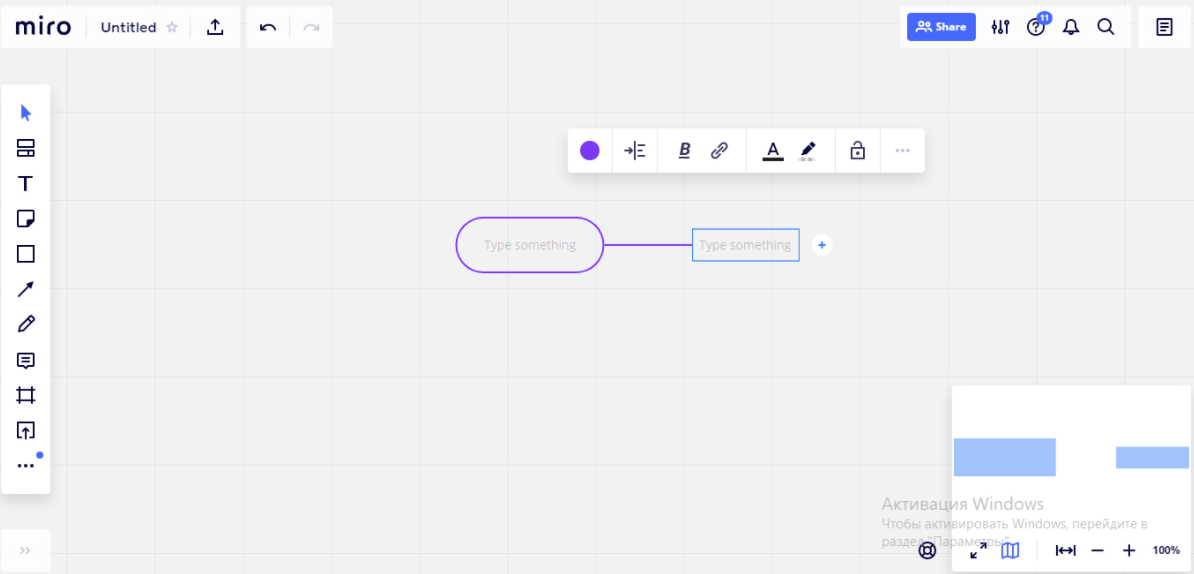Select the Text tool
This screenshot has height=574, width=1194.
26,184
